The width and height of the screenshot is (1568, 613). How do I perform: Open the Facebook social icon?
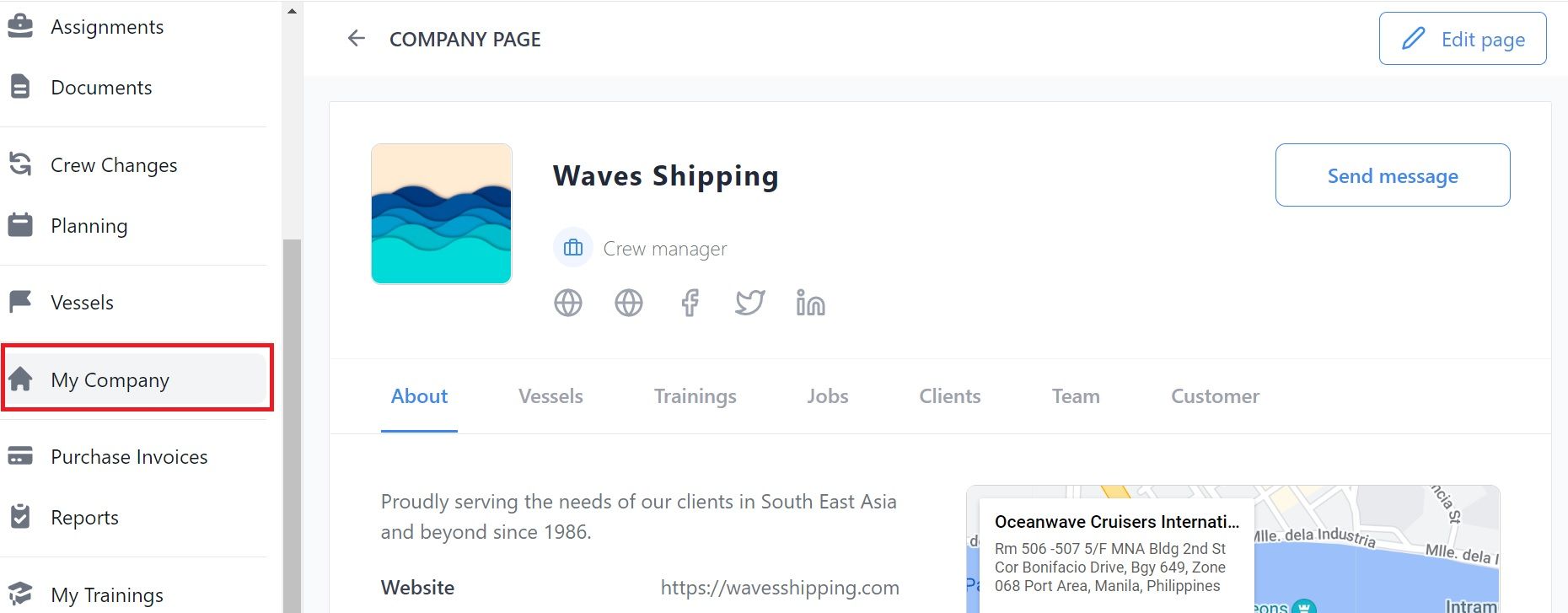pos(690,302)
